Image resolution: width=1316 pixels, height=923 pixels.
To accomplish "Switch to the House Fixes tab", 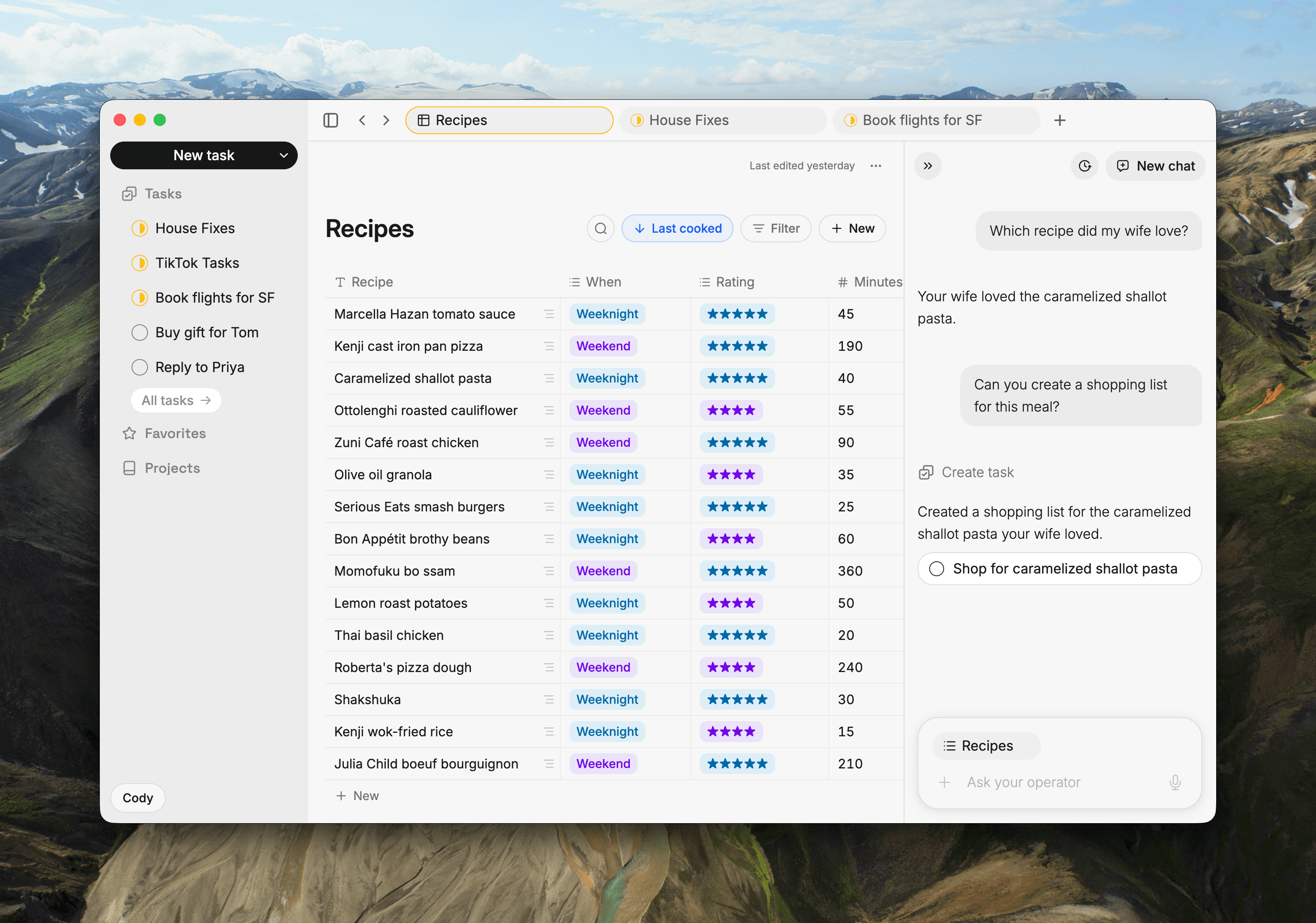I will click(x=723, y=120).
